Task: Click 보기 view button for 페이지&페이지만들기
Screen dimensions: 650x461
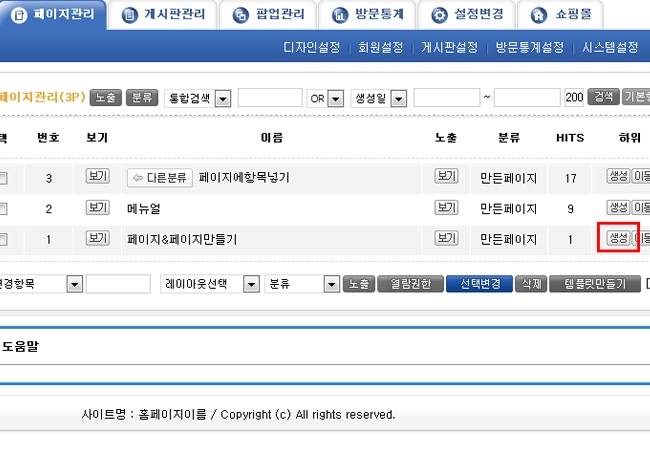Action: pyautogui.click(x=98, y=238)
